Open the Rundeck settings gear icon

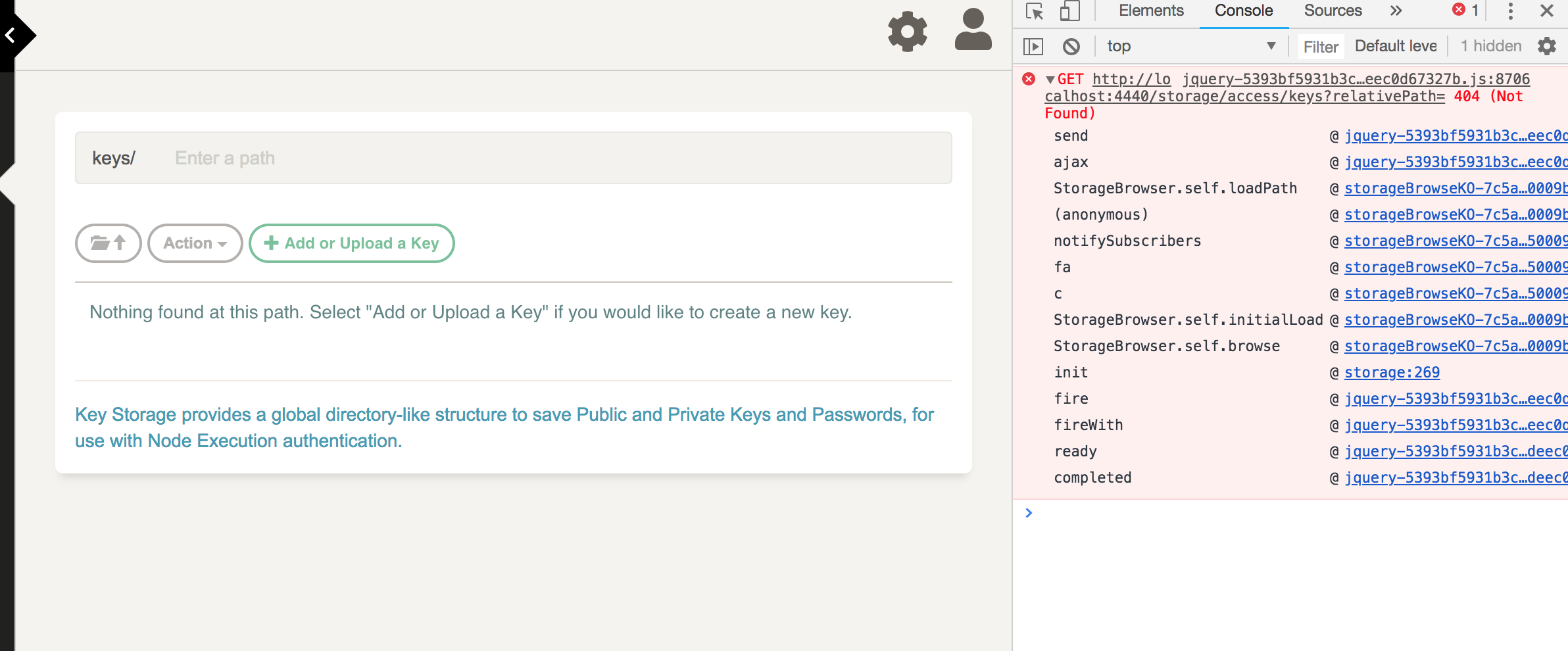(908, 32)
